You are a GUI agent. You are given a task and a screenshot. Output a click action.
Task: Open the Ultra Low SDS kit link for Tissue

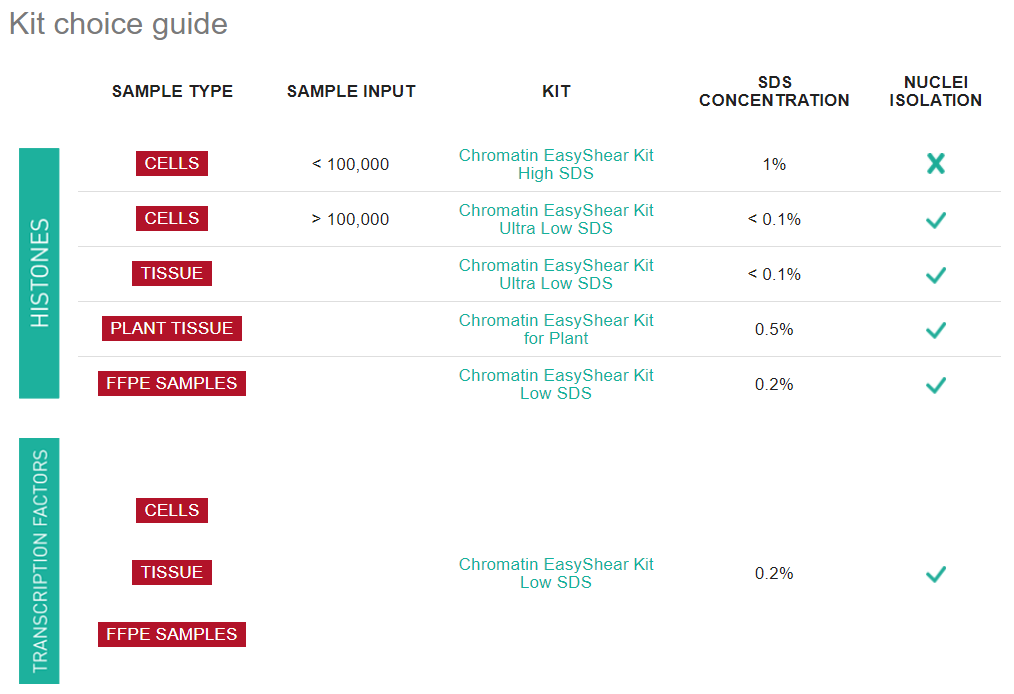pyautogui.click(x=556, y=275)
